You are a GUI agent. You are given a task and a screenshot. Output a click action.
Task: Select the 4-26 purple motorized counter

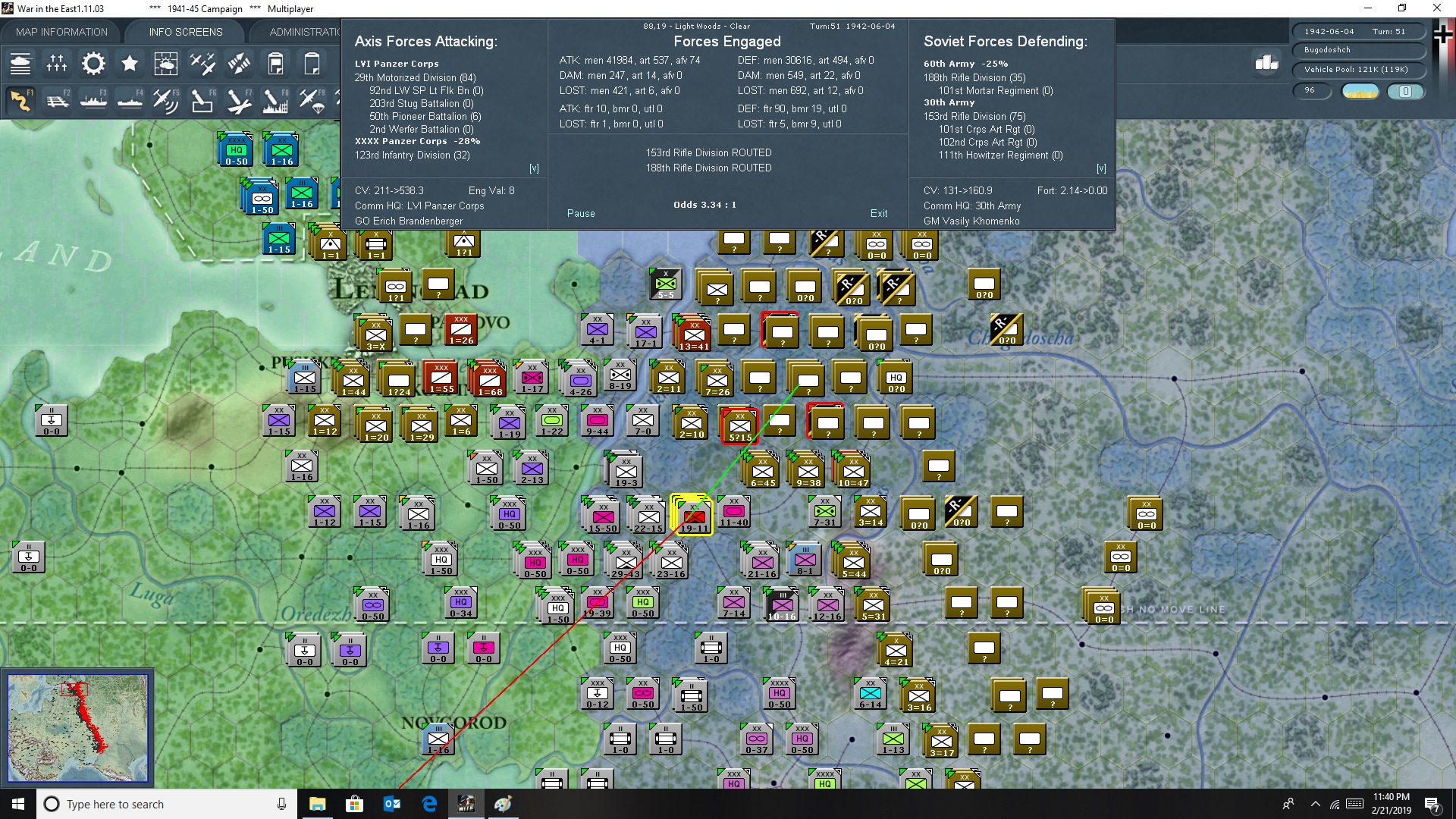pos(581,379)
